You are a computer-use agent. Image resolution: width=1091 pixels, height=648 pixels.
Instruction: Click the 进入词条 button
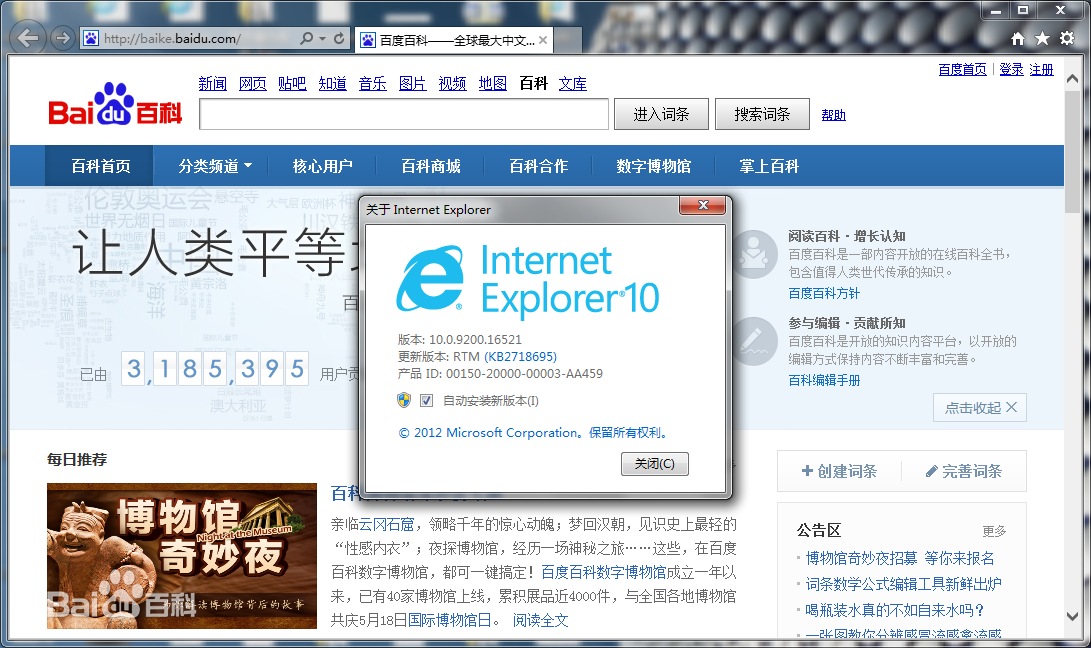tap(661, 114)
